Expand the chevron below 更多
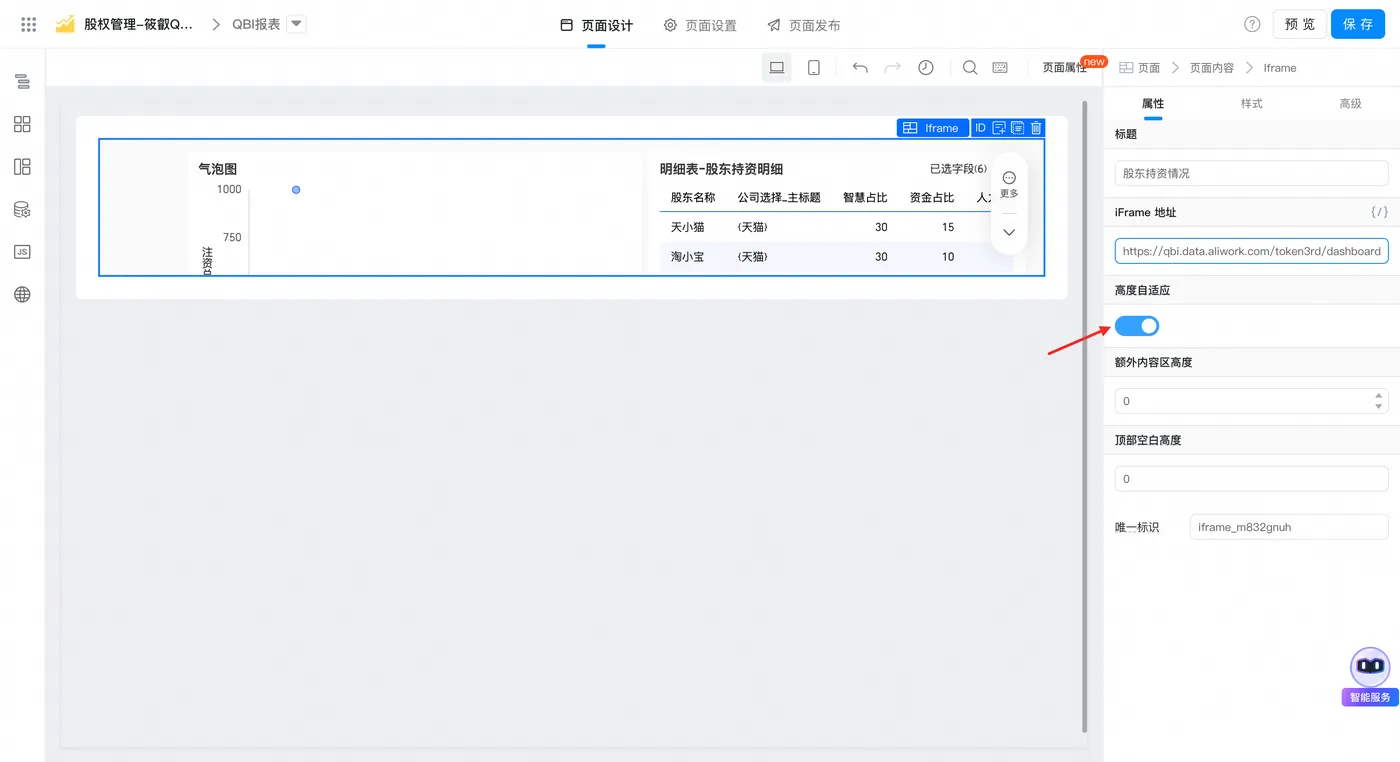 1009,232
